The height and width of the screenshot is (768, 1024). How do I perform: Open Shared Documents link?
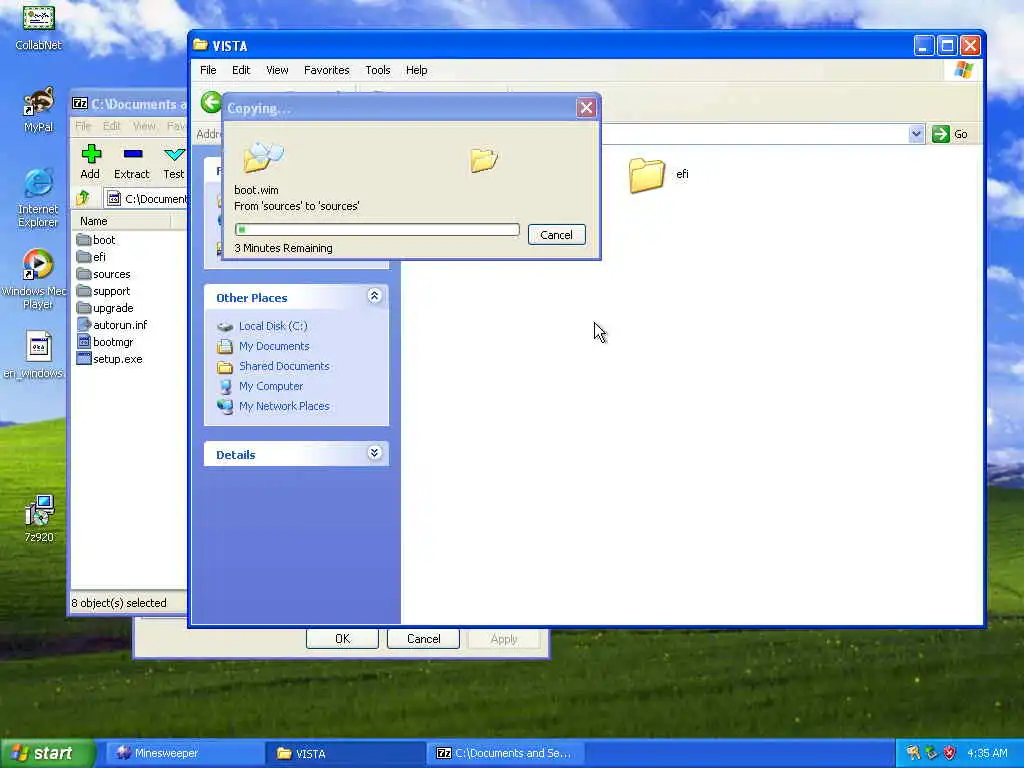tap(273, 366)
